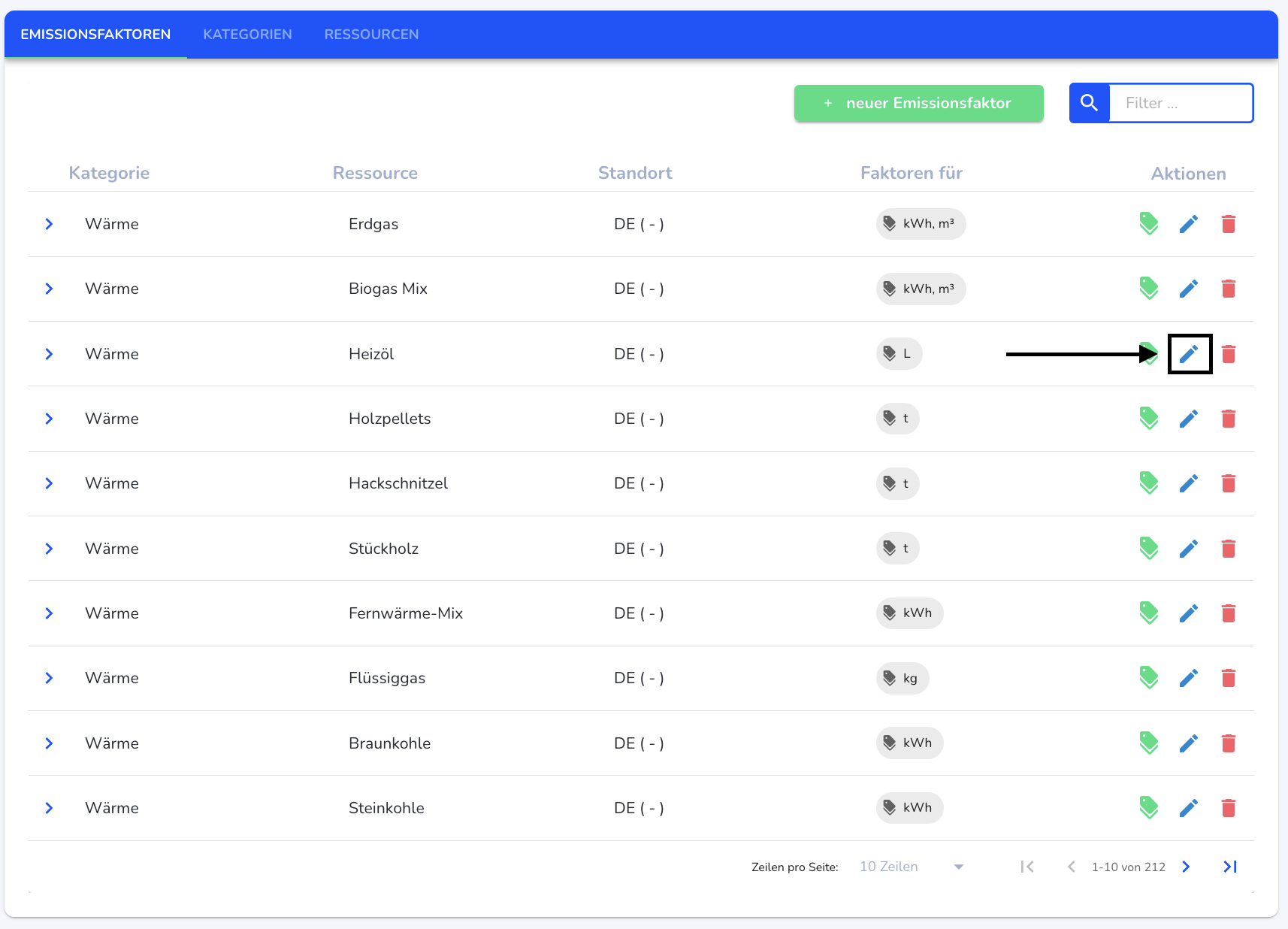This screenshot has height=929, width=1288.
Task: Click the kg unit chip for Flüssiggas
Action: click(903, 678)
